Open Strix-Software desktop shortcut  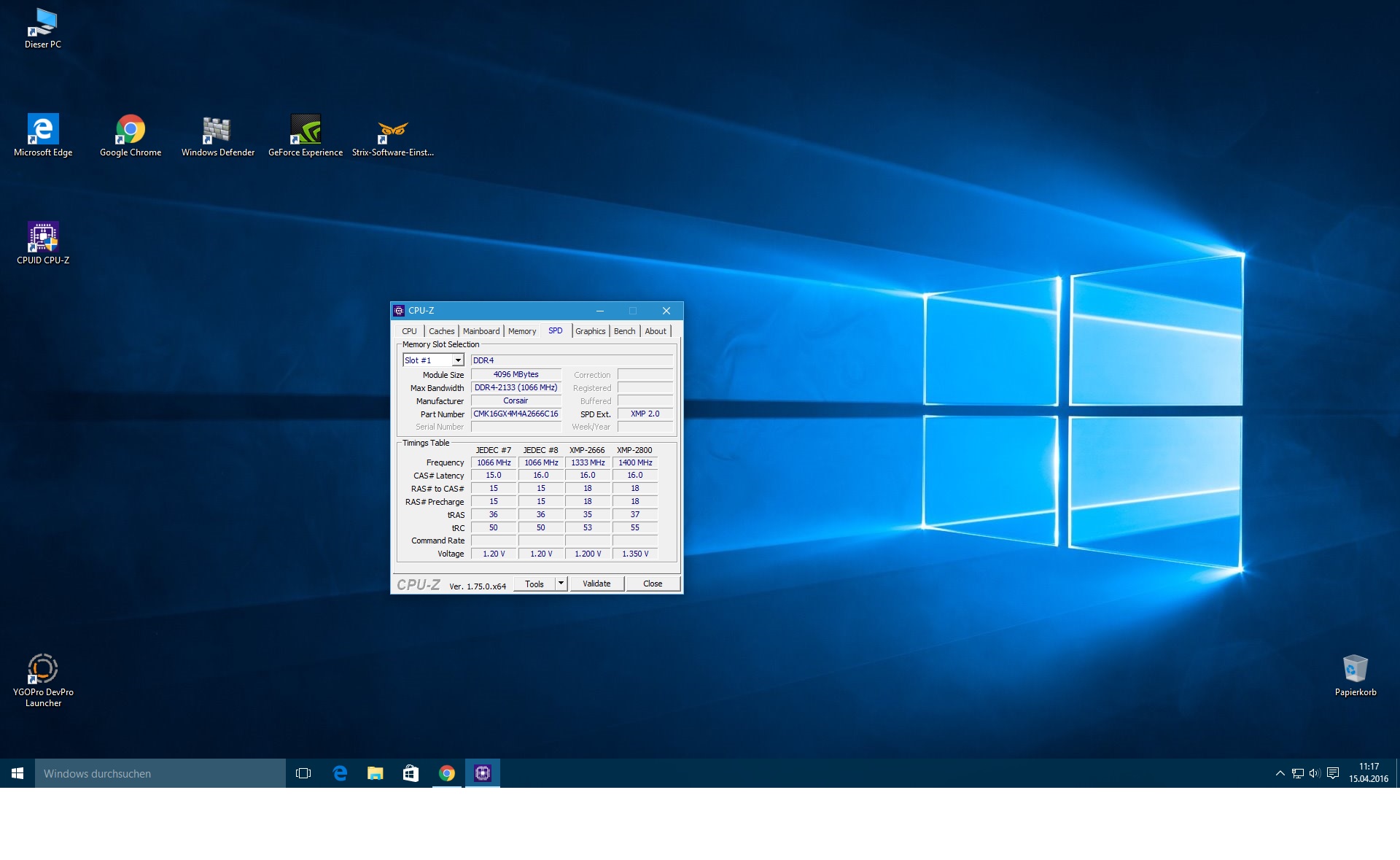click(392, 130)
